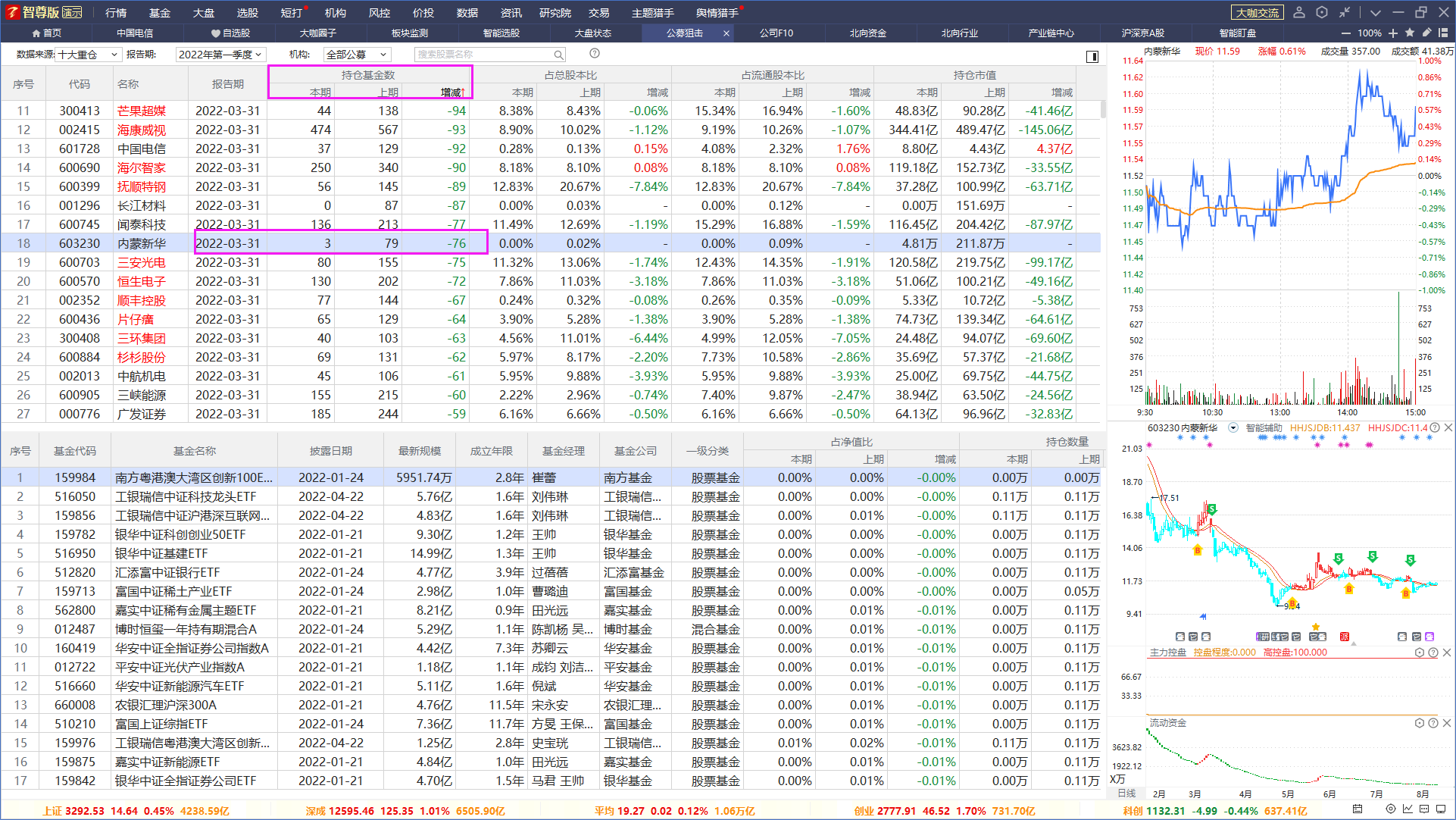The image size is (1456, 820).
Task: Click the help question mark beside search box
Action: [x=595, y=54]
